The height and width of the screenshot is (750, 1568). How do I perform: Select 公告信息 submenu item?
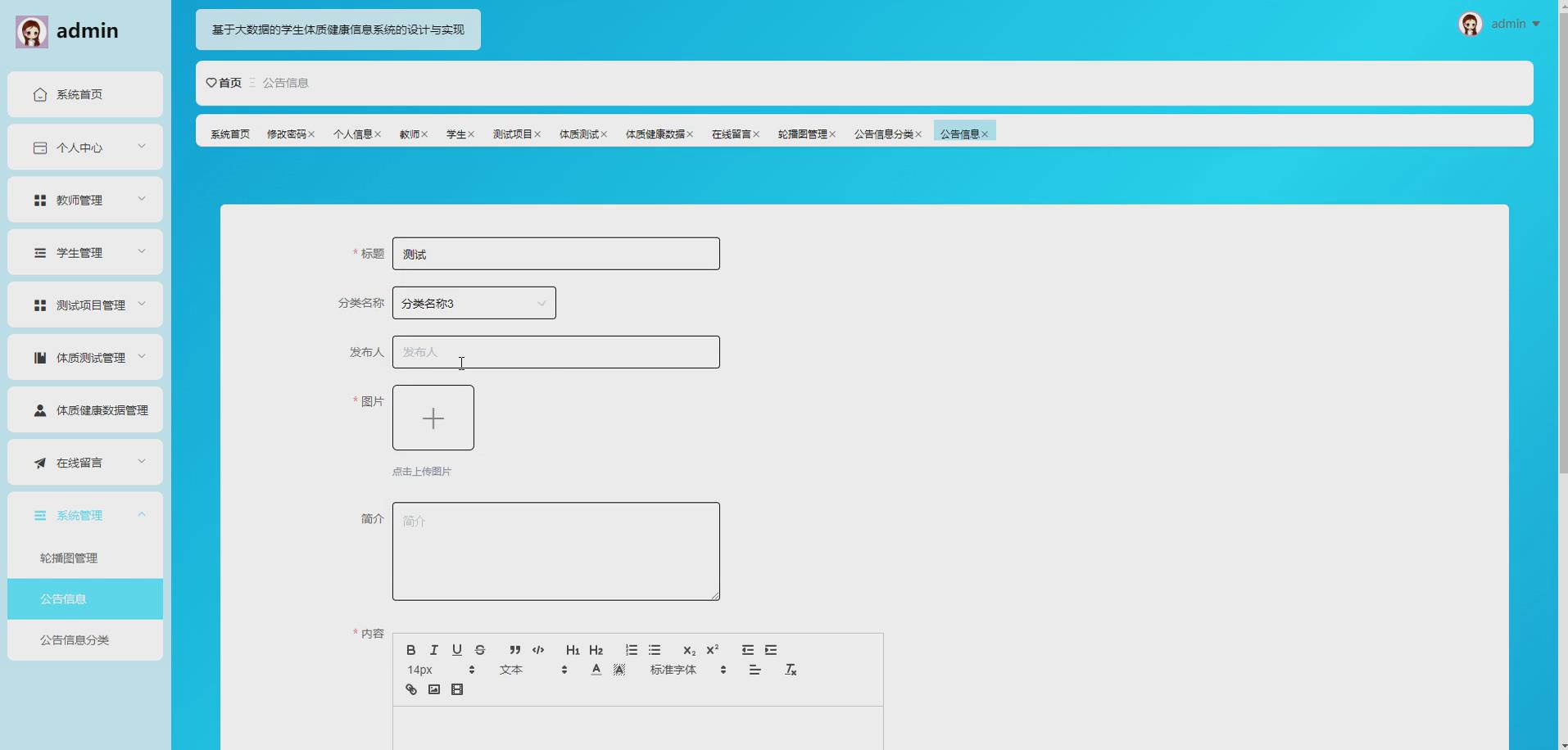(x=85, y=599)
